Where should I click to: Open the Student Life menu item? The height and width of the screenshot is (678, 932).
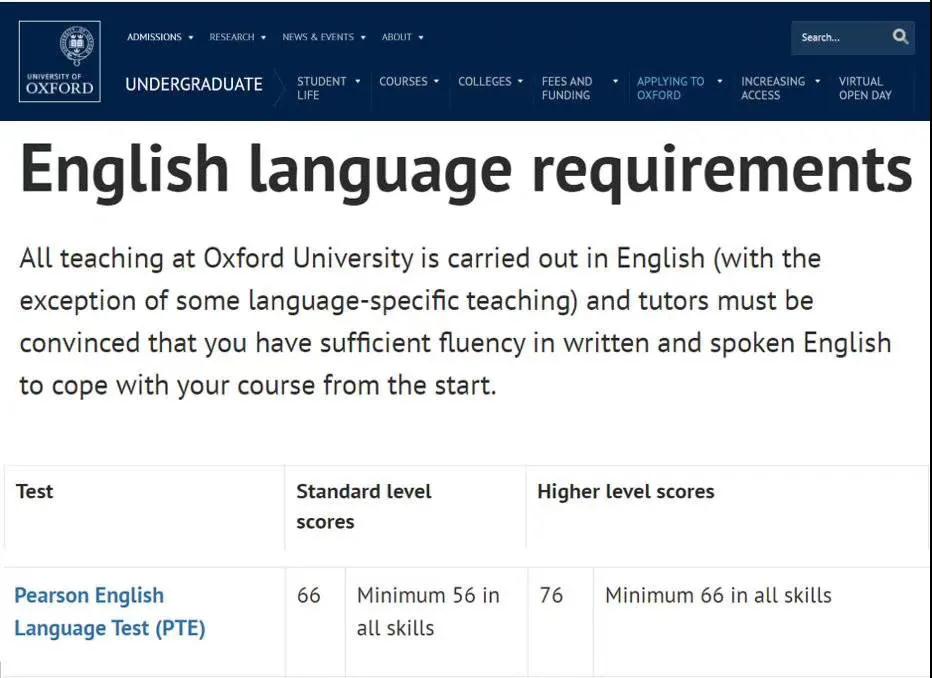322,88
